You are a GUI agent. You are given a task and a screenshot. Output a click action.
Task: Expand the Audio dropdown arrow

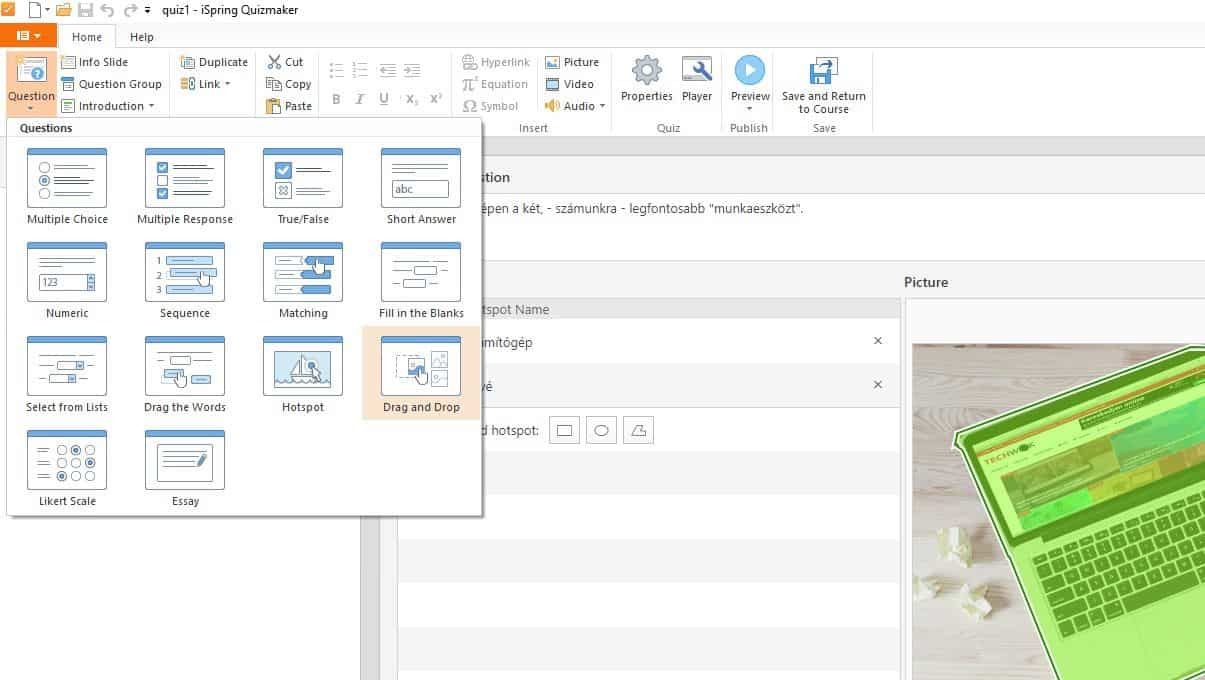click(x=603, y=106)
